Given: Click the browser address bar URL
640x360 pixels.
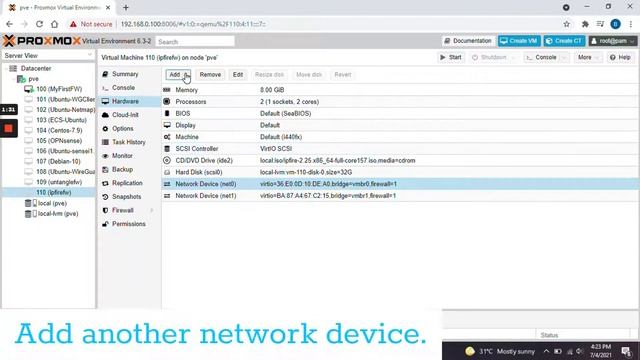Looking at the screenshot, I should point(193,24).
